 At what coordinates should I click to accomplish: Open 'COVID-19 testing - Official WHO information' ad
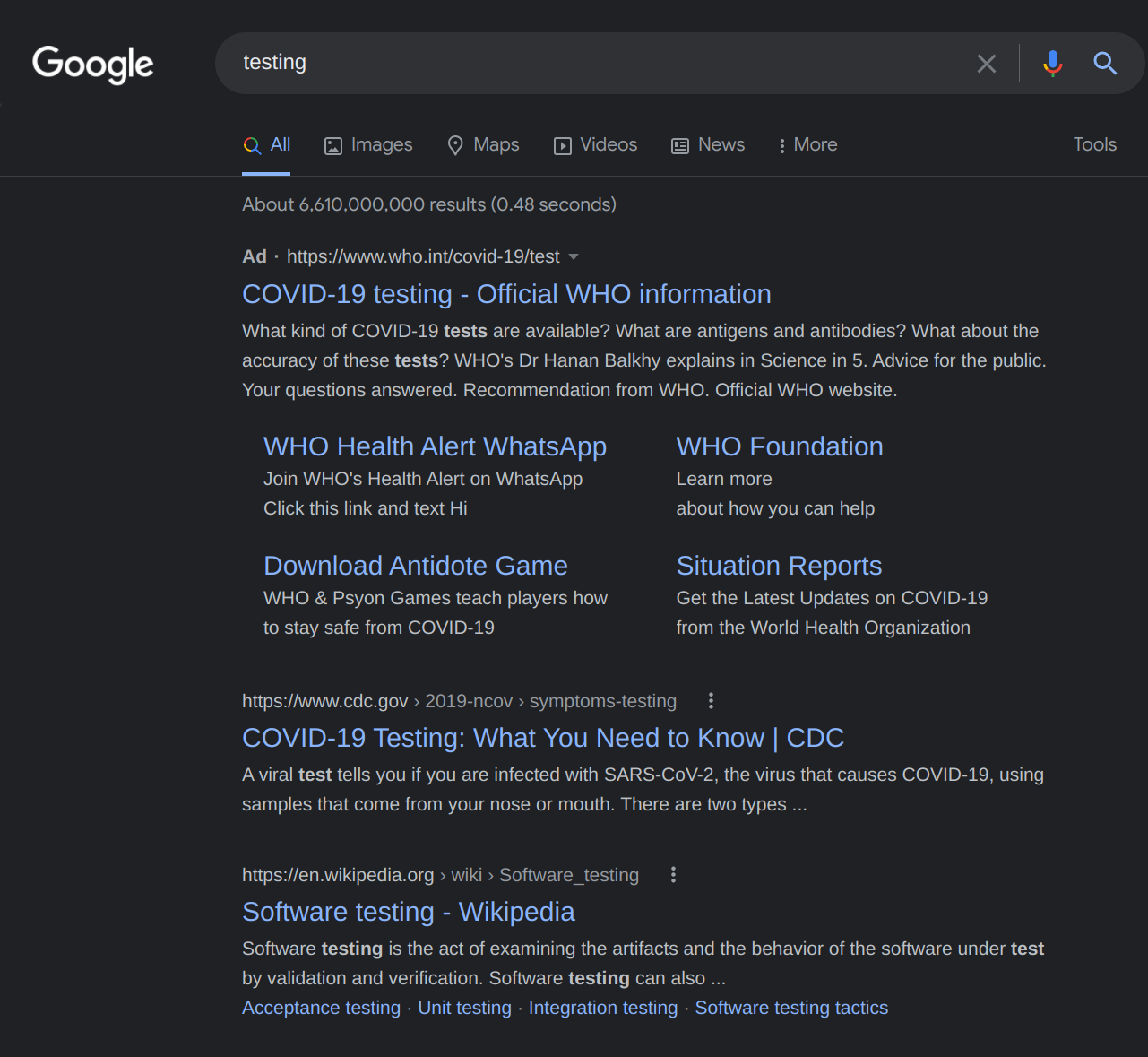(506, 294)
